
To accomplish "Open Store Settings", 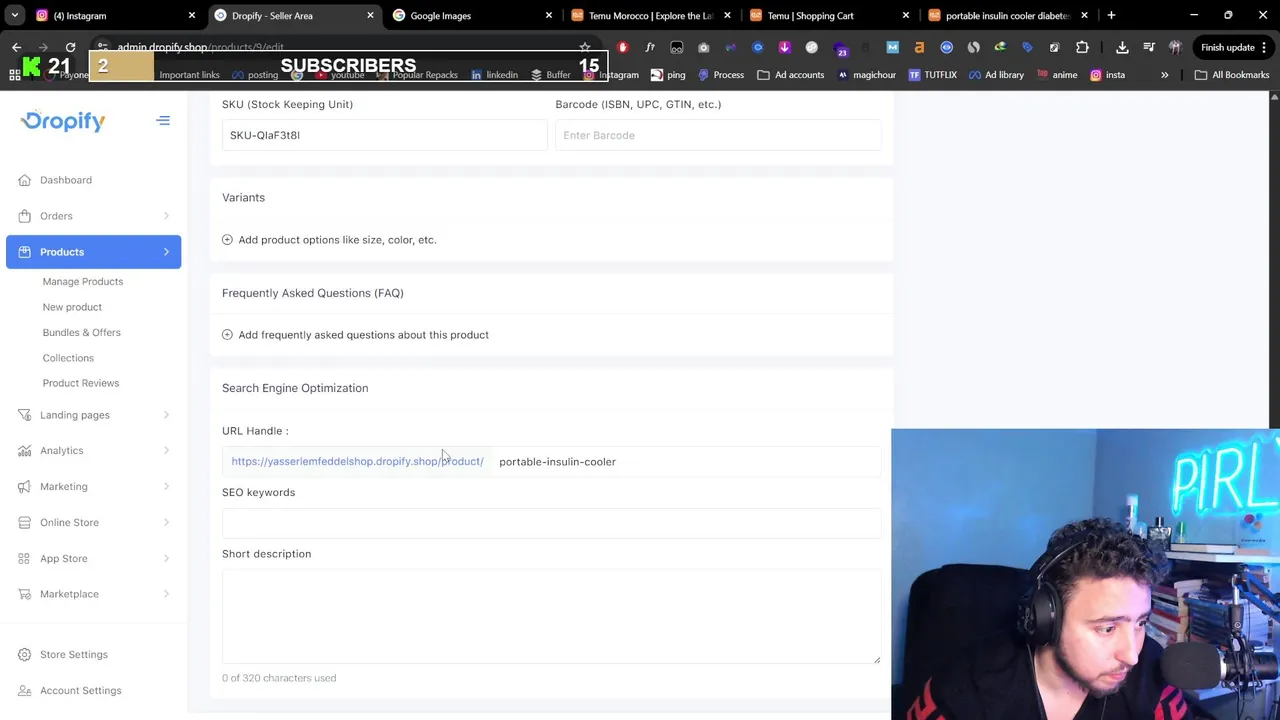I will point(73,655).
